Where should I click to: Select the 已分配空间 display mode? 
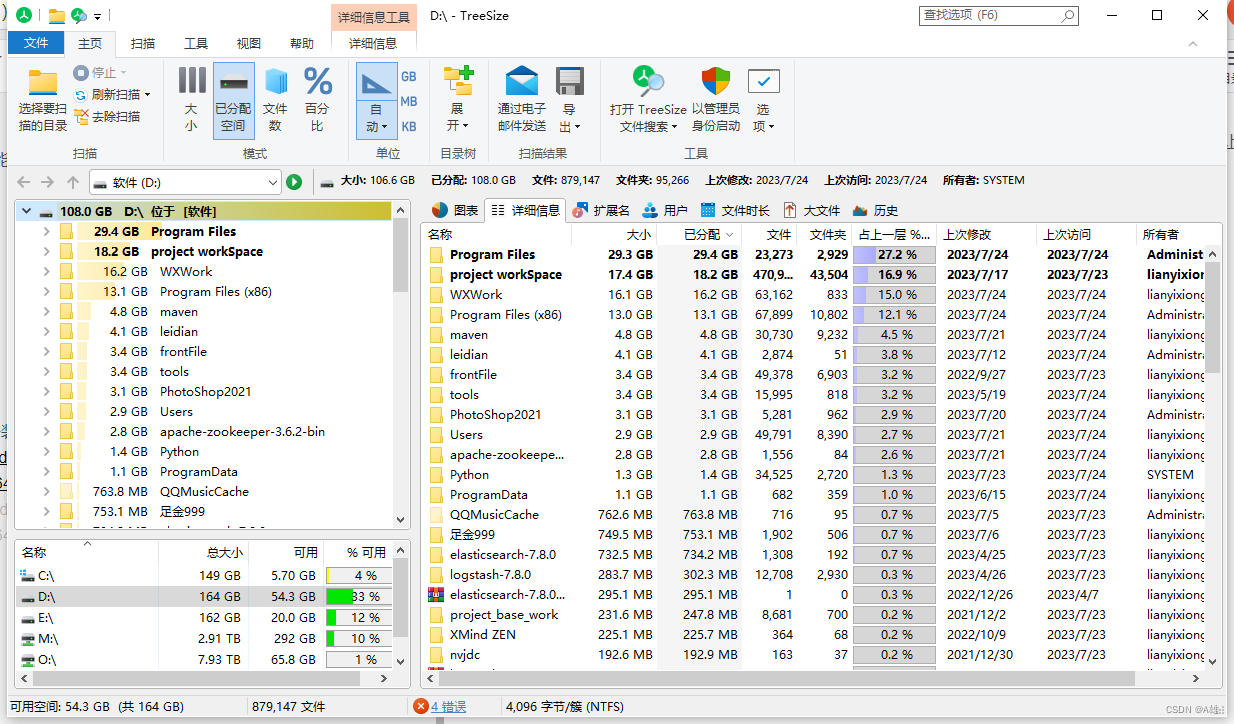[233, 97]
